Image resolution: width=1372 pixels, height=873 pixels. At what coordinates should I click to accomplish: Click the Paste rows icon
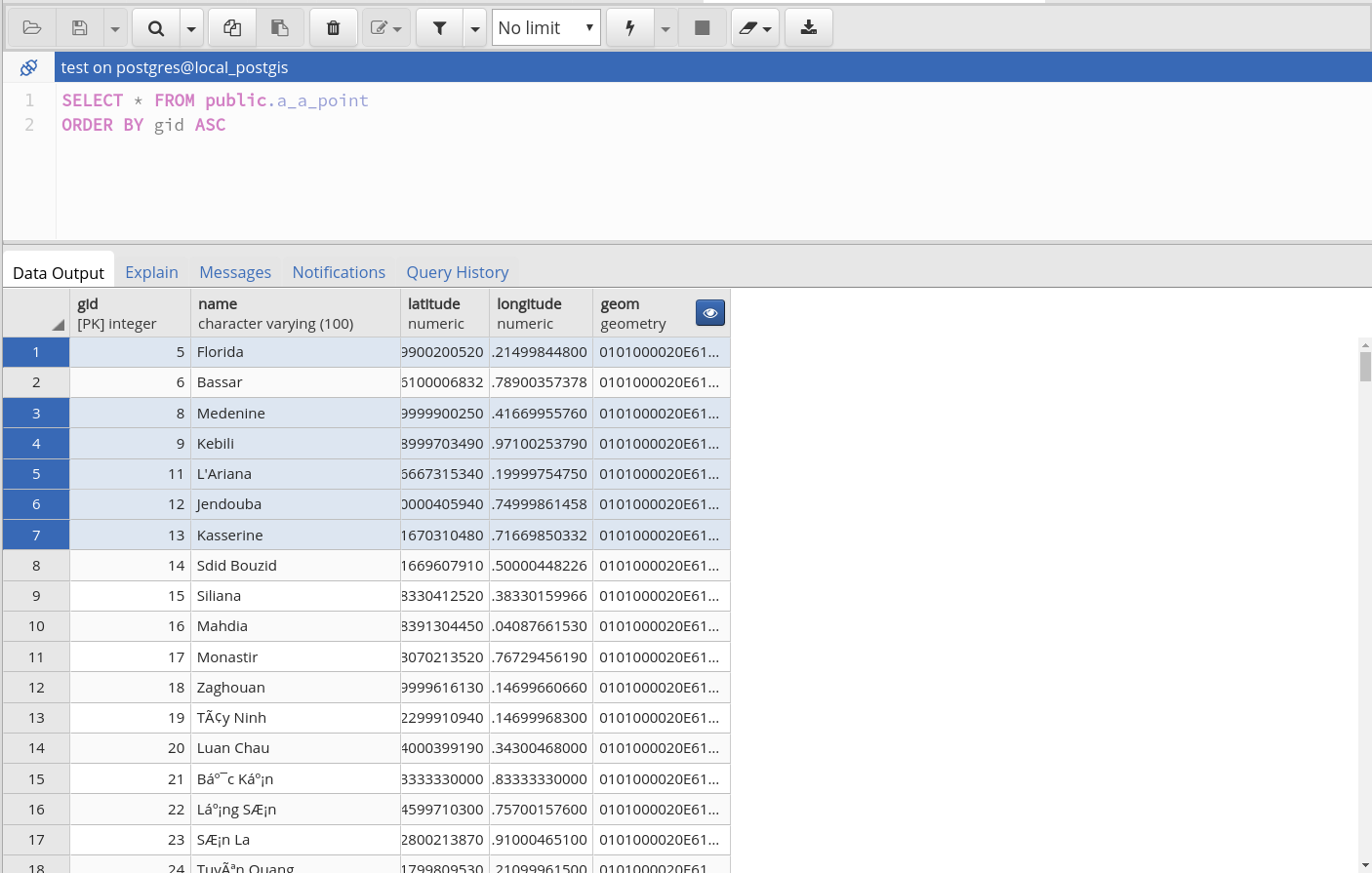coord(280,28)
